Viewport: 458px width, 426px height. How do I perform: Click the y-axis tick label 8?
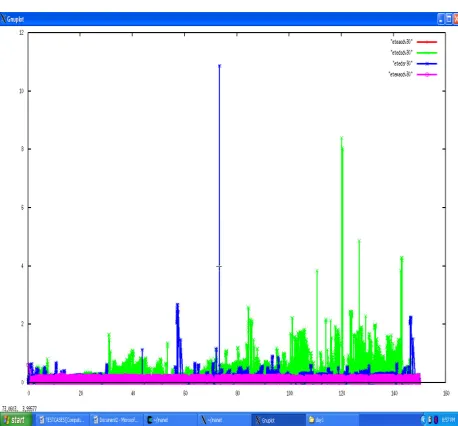pos(22,149)
